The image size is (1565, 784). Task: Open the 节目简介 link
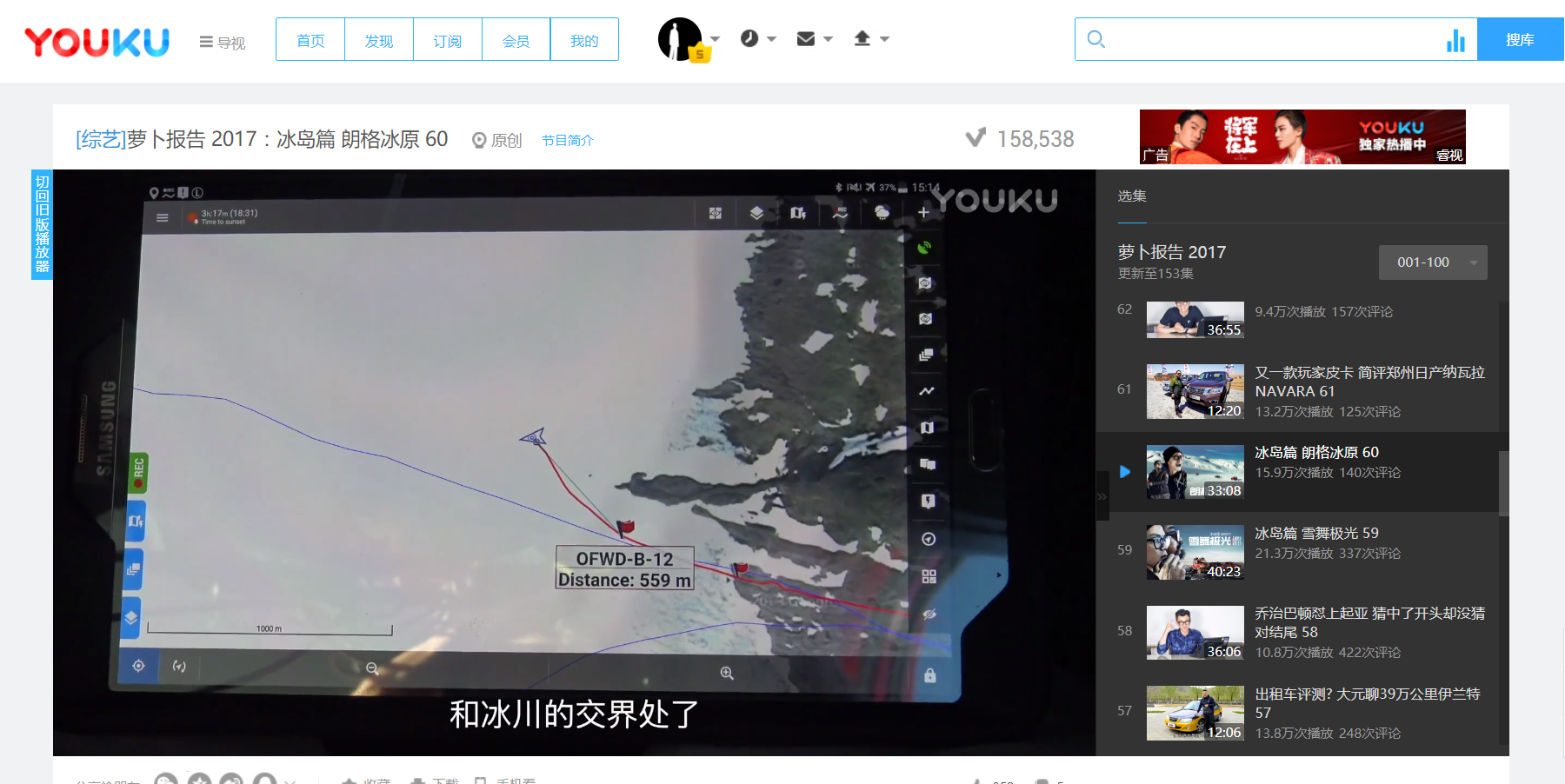coord(567,140)
